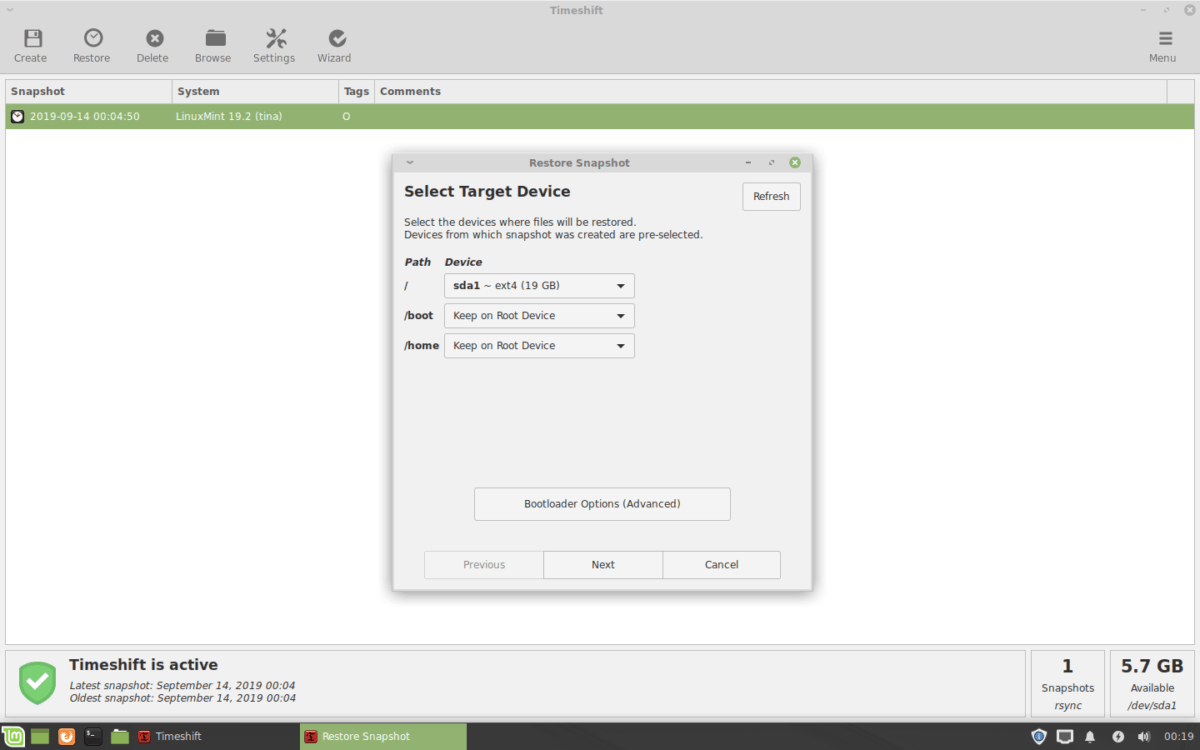Click the Next button

(603, 565)
